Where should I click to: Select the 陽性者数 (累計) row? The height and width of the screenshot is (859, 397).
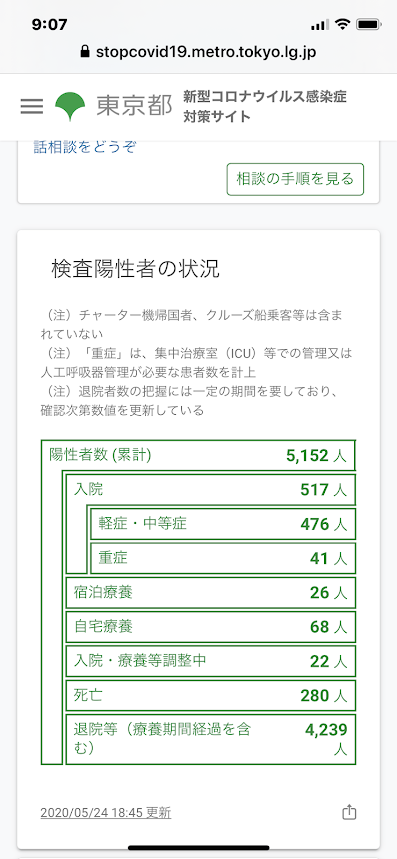click(x=198, y=455)
